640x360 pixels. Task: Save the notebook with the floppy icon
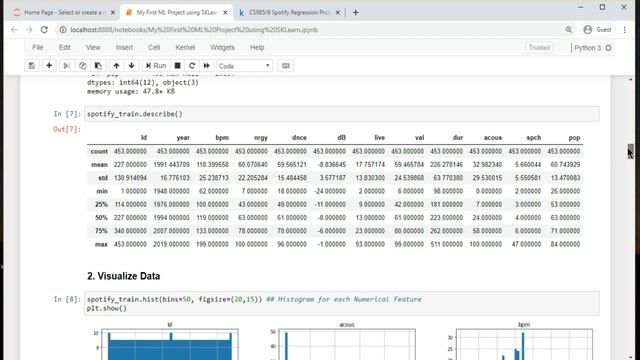[31, 66]
